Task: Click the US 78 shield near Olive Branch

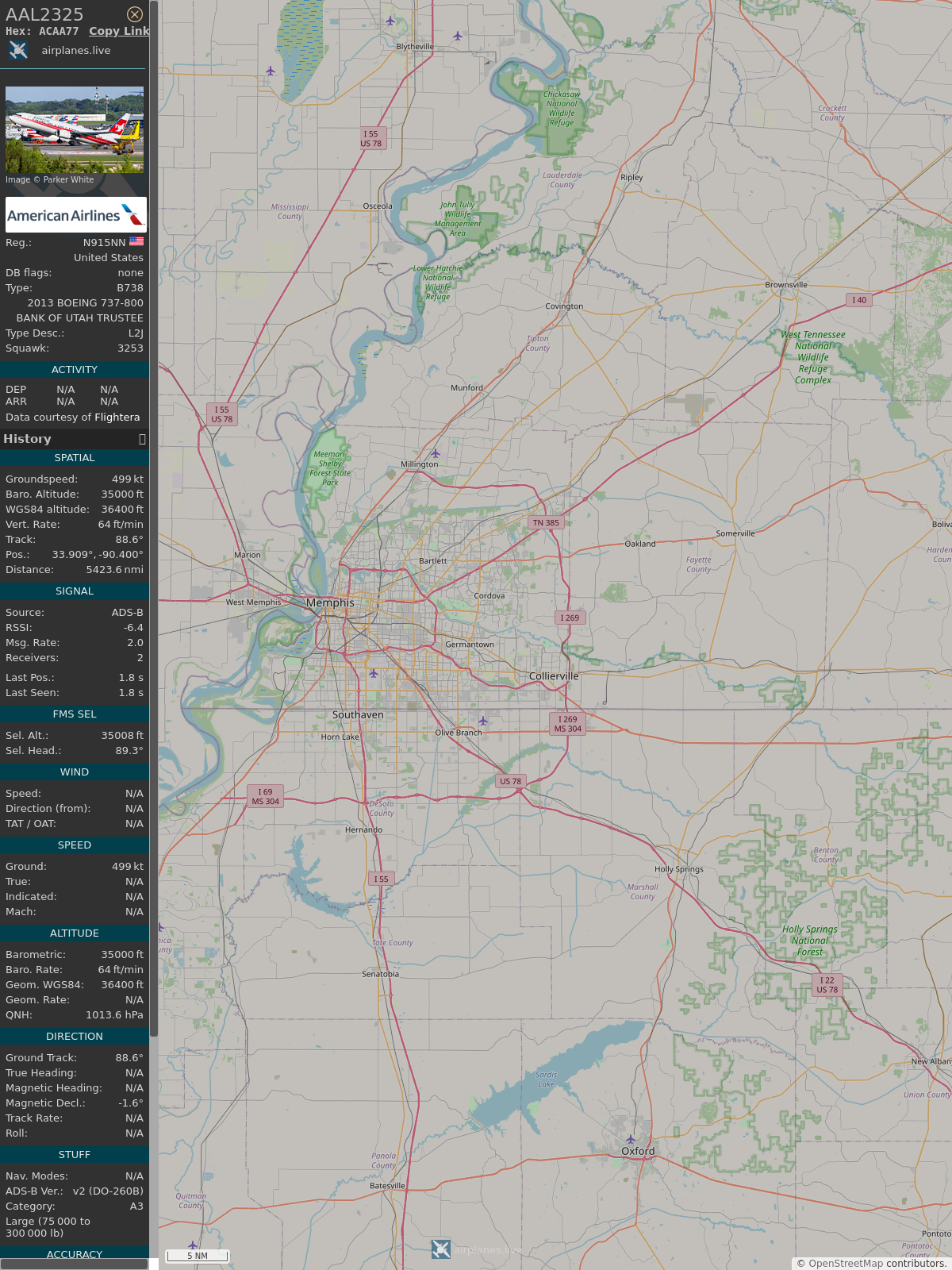Action: tap(510, 781)
